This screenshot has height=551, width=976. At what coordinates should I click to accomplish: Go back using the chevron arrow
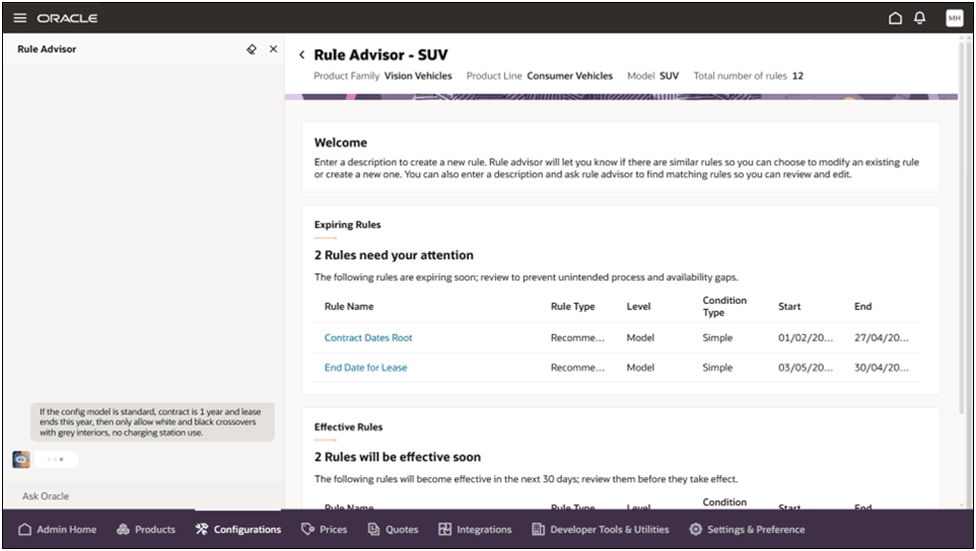[302, 55]
